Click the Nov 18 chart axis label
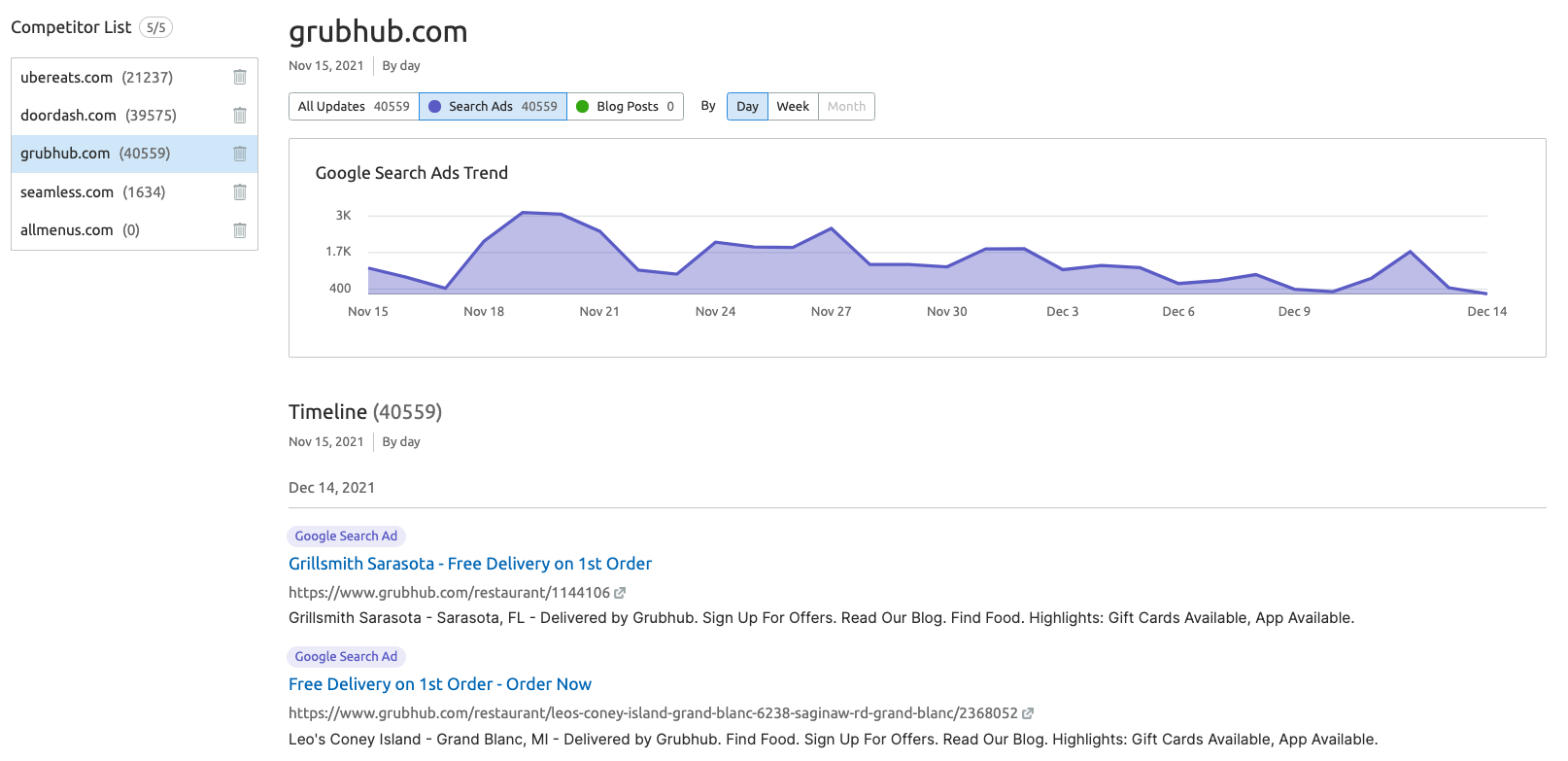The width and height of the screenshot is (1568, 761). point(484,312)
